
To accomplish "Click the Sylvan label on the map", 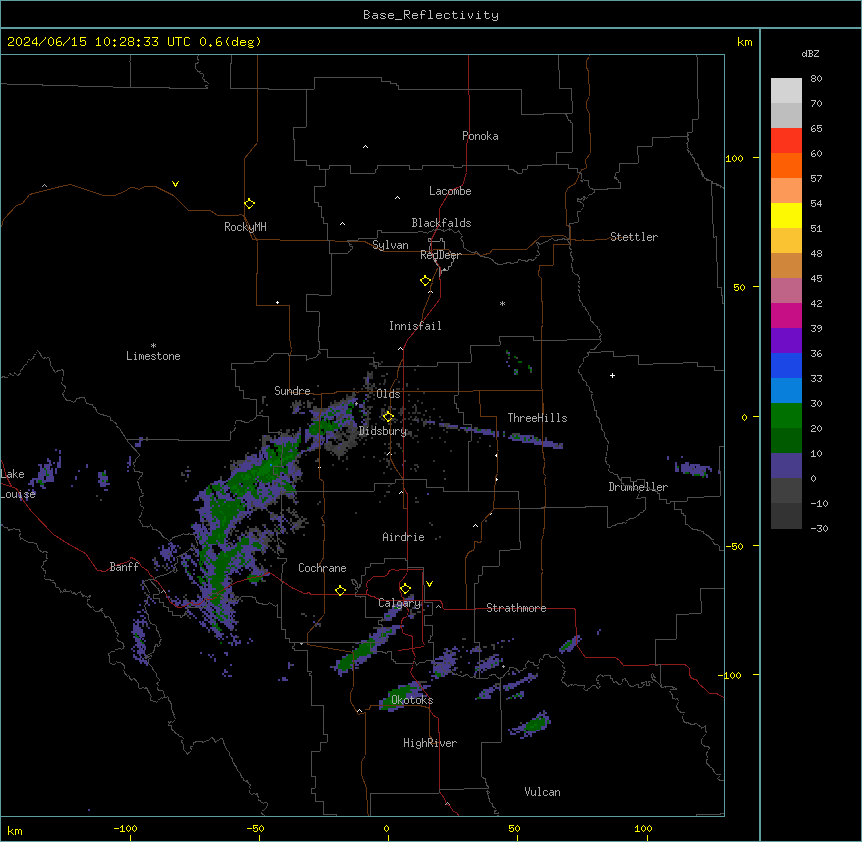I will (x=390, y=245).
